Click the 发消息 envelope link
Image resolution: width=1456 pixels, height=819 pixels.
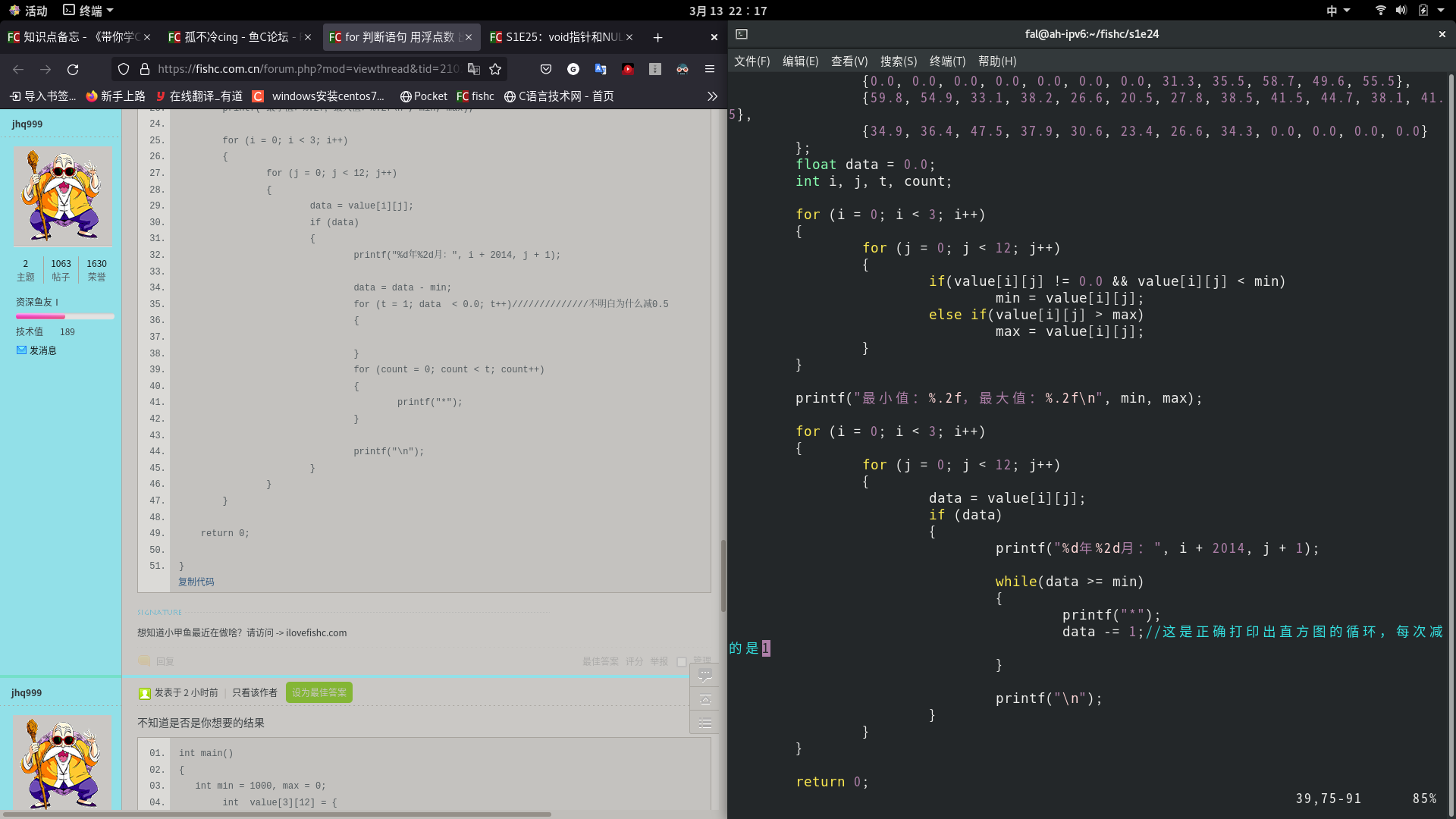(36, 350)
